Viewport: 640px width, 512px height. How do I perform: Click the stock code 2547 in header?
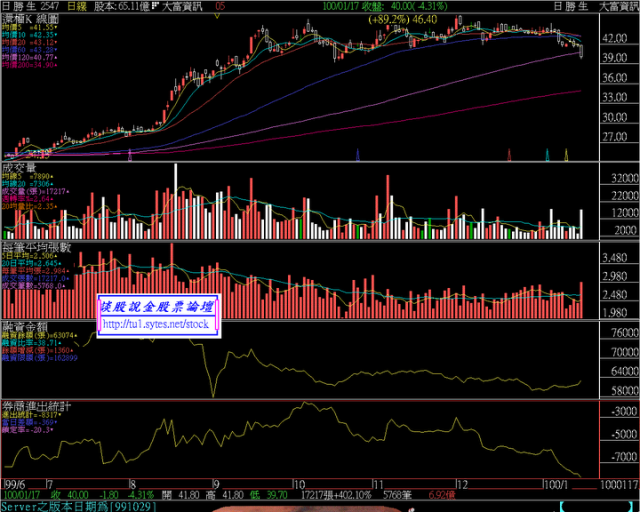[x=49, y=6]
